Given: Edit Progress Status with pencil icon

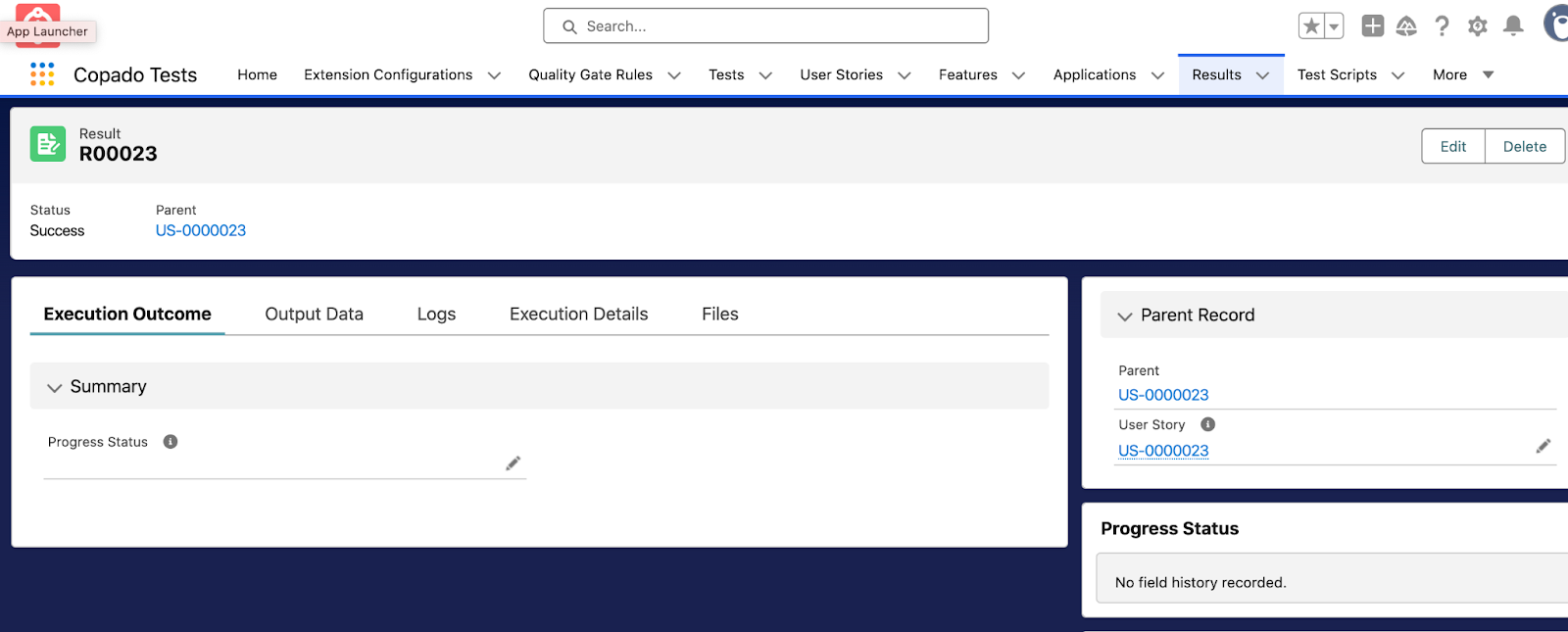Looking at the screenshot, I should pyautogui.click(x=513, y=463).
